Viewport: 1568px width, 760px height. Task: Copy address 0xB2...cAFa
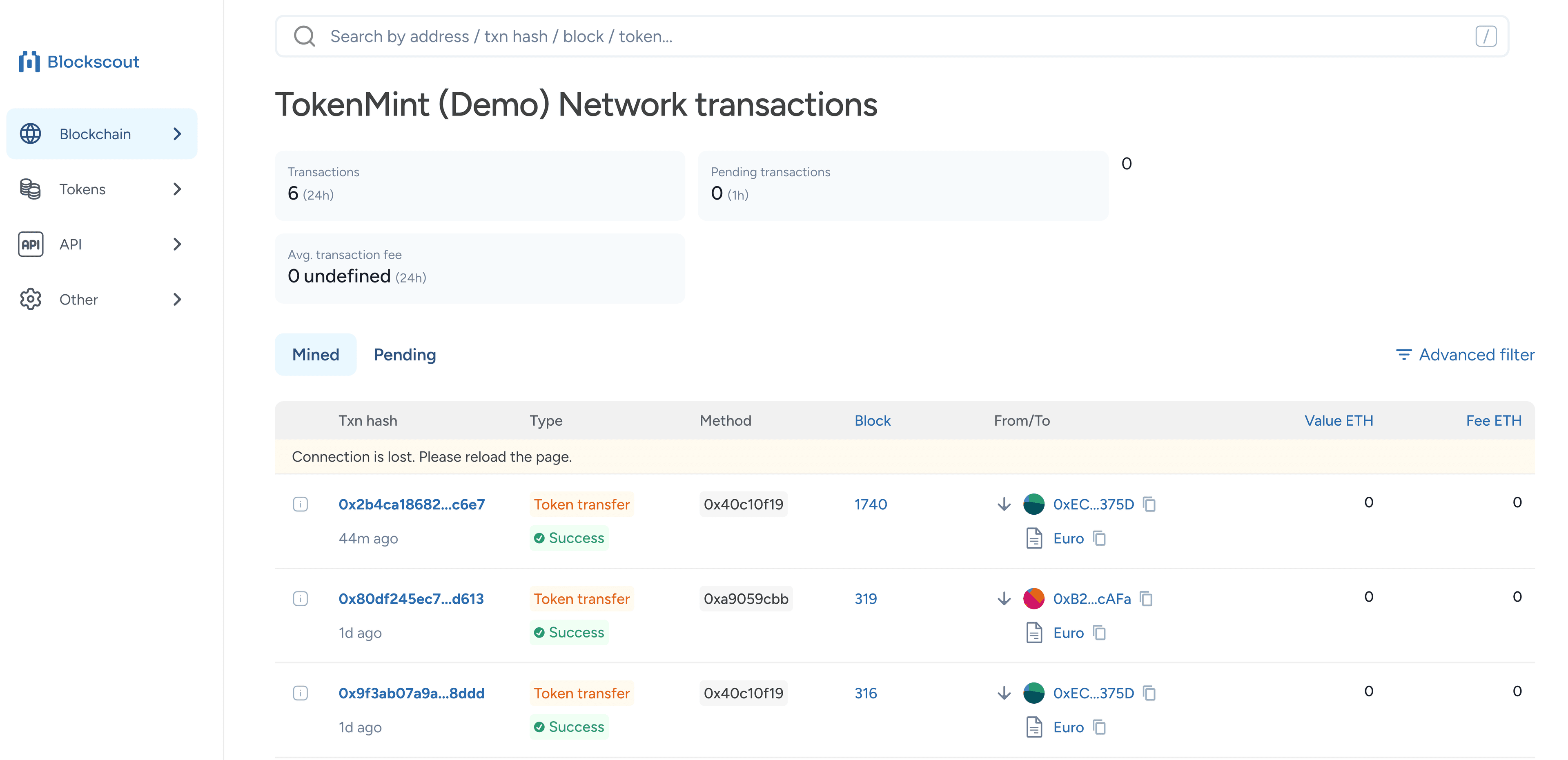tap(1146, 599)
